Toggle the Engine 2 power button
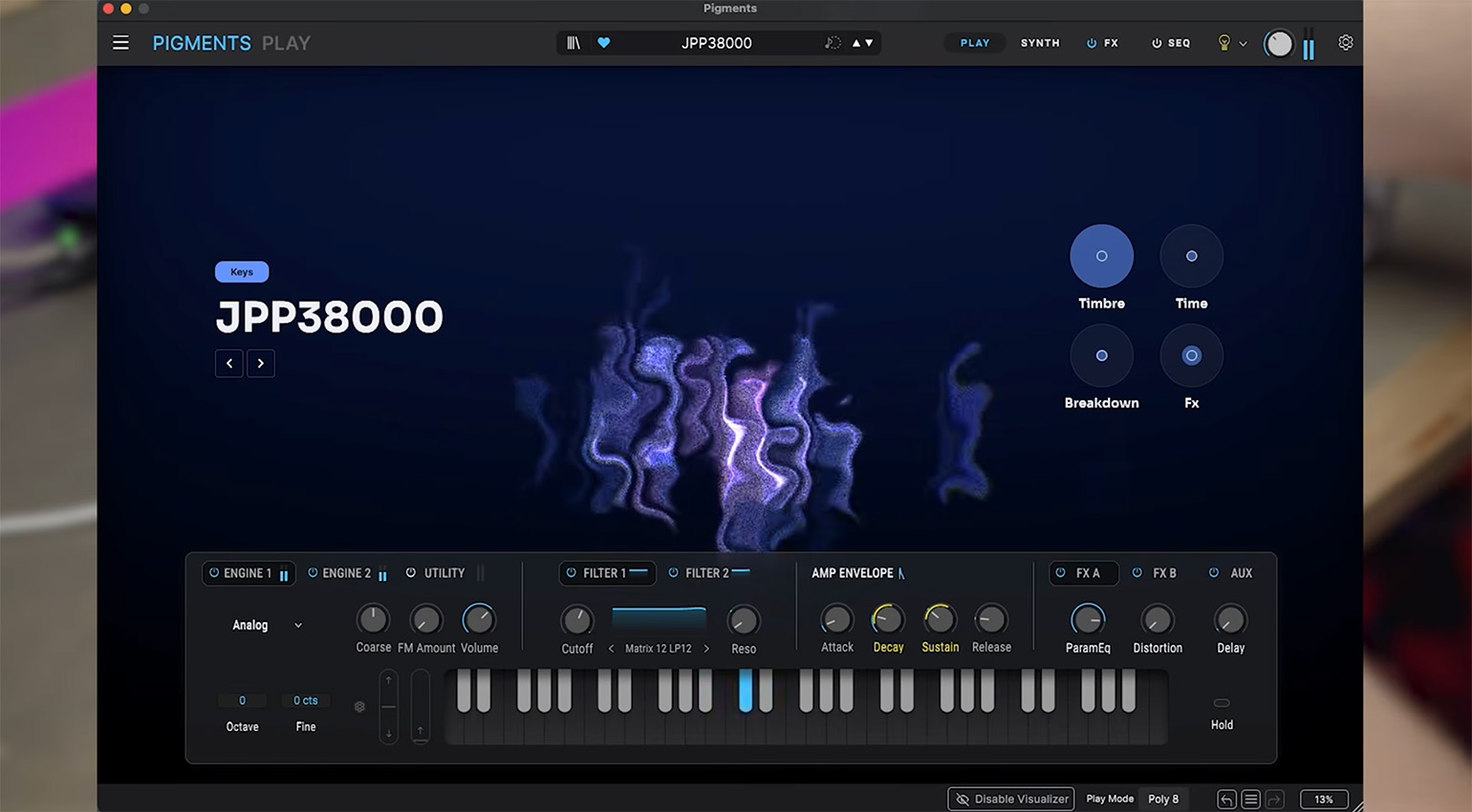This screenshot has width=1472, height=812. pos(313,573)
